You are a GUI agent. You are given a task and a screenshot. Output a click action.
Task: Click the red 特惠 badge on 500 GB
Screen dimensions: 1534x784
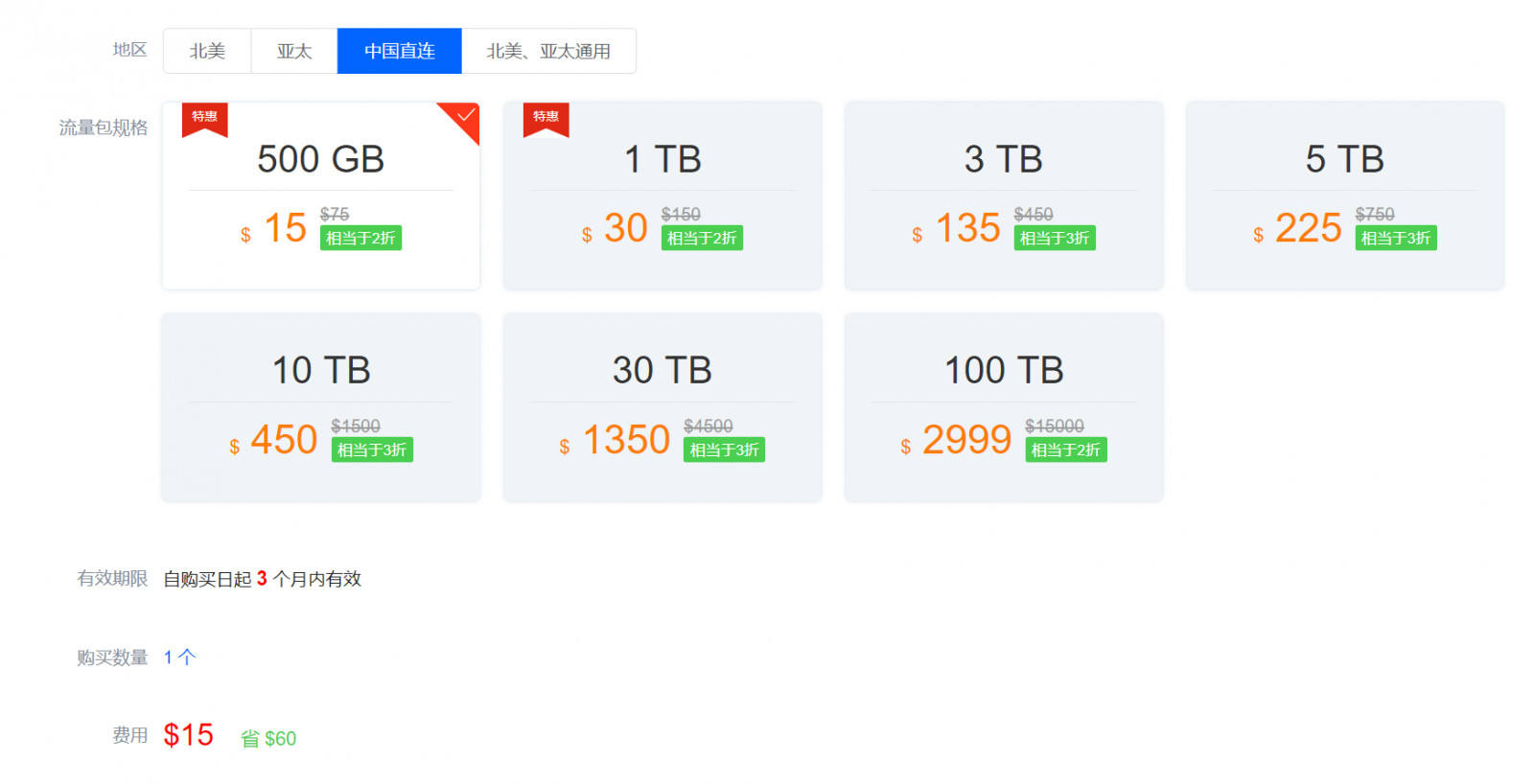click(x=204, y=118)
